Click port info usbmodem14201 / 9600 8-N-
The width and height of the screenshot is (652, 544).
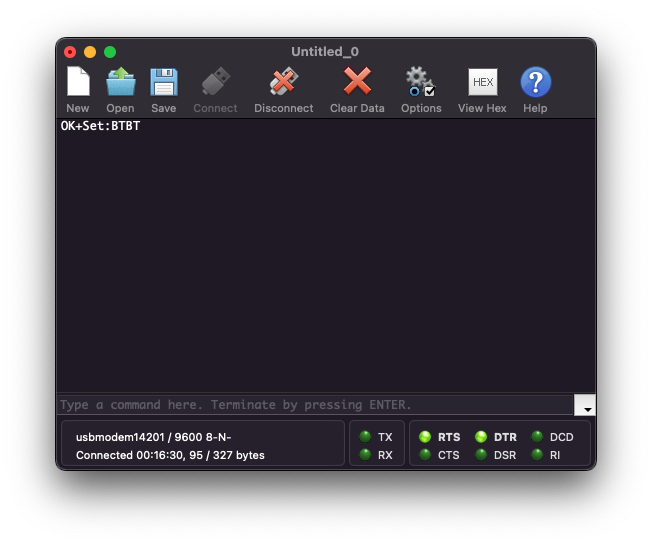pyautogui.click(x=153, y=437)
